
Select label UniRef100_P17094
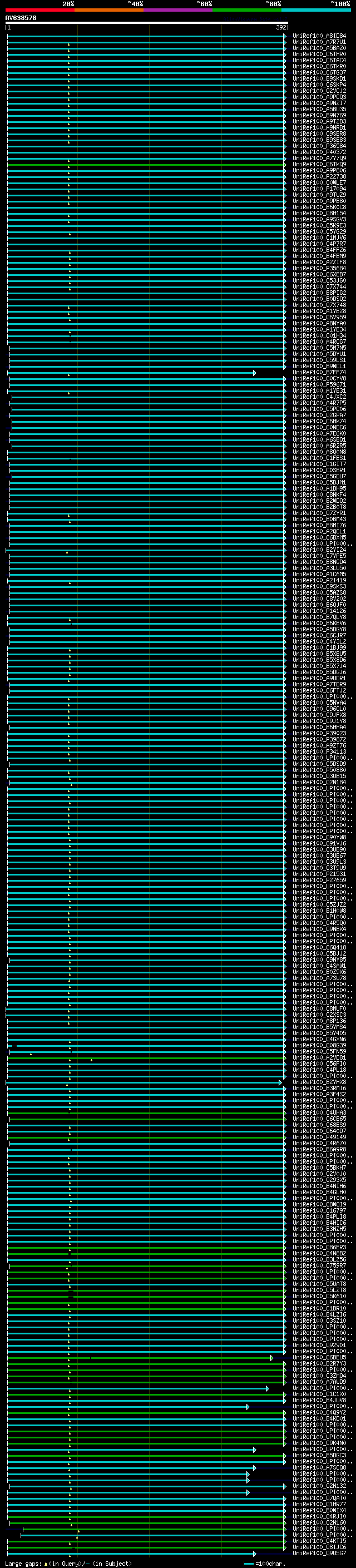(319, 189)
